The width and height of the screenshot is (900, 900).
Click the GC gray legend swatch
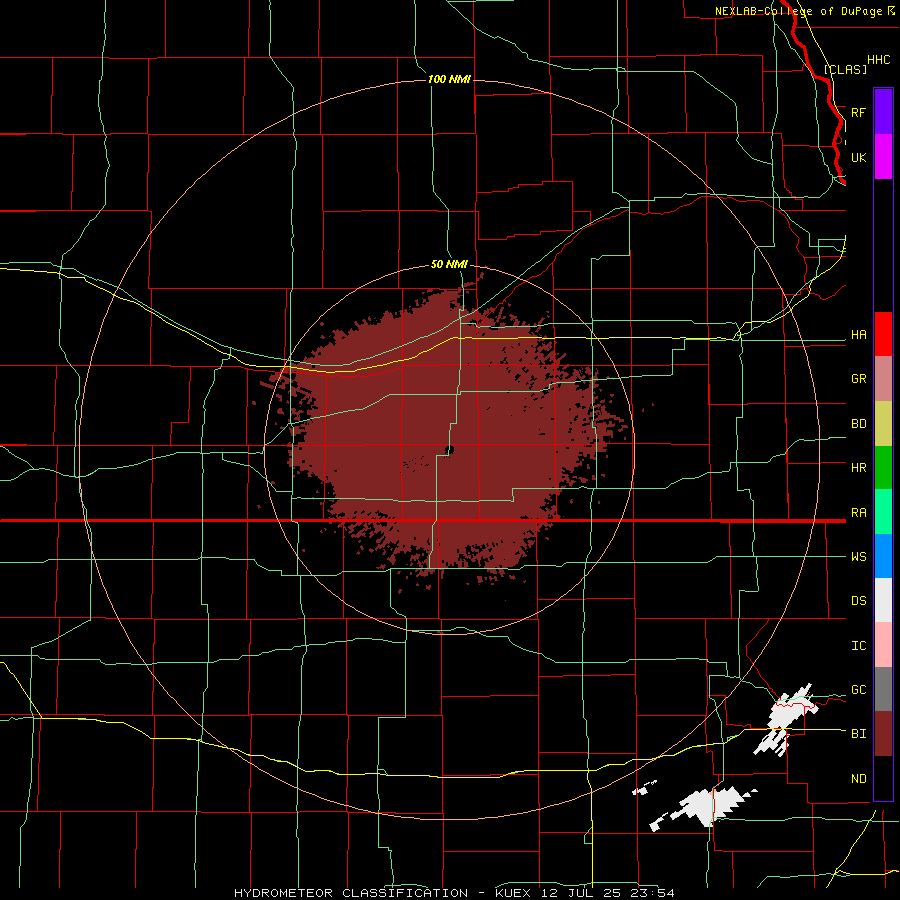[x=883, y=689]
